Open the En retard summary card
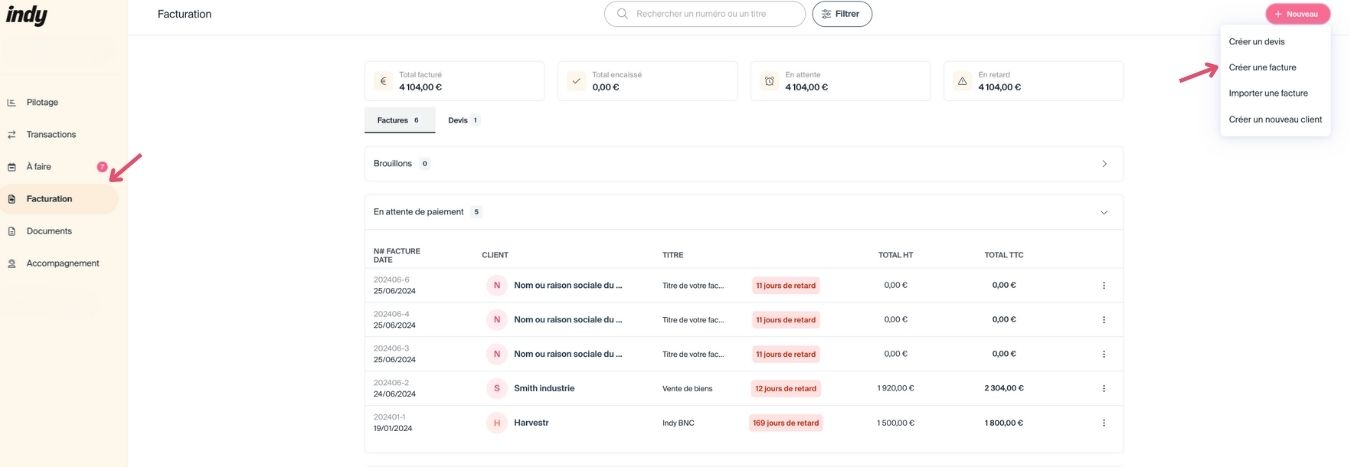1350x467 pixels. (x=1033, y=81)
